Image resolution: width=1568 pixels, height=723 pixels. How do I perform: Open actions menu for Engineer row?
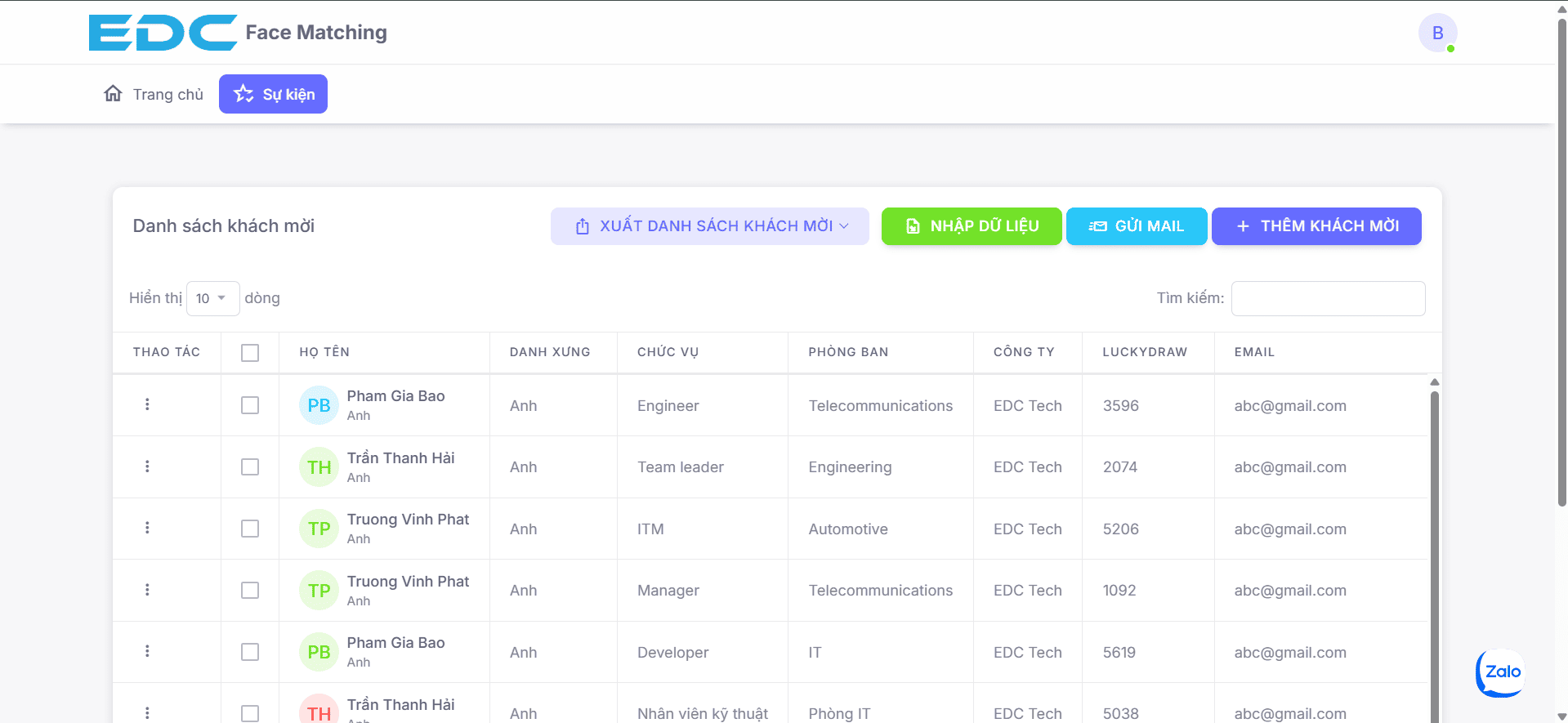147,404
